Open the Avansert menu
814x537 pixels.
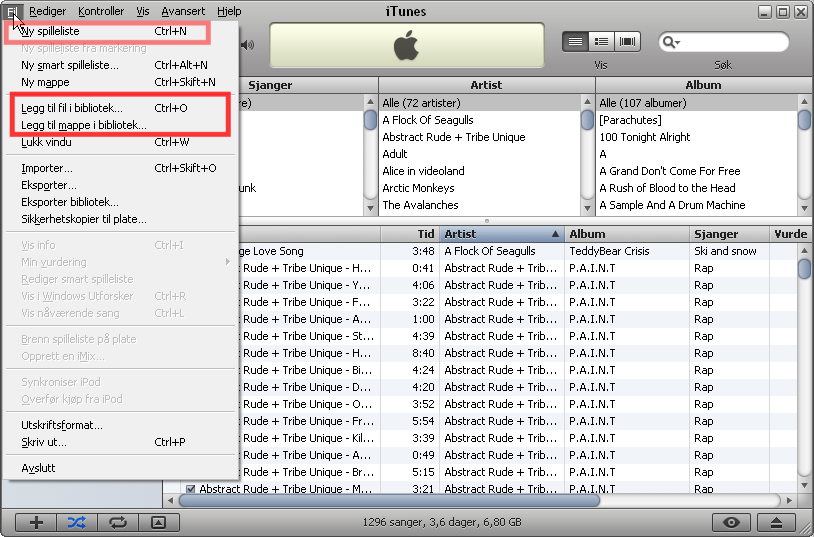coord(183,11)
